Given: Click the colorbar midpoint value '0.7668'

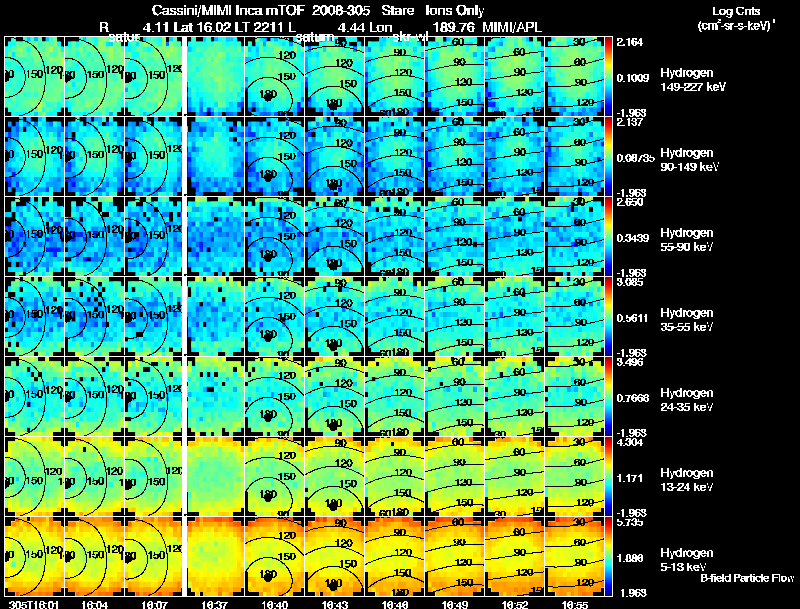Looking at the screenshot, I should [633, 398].
